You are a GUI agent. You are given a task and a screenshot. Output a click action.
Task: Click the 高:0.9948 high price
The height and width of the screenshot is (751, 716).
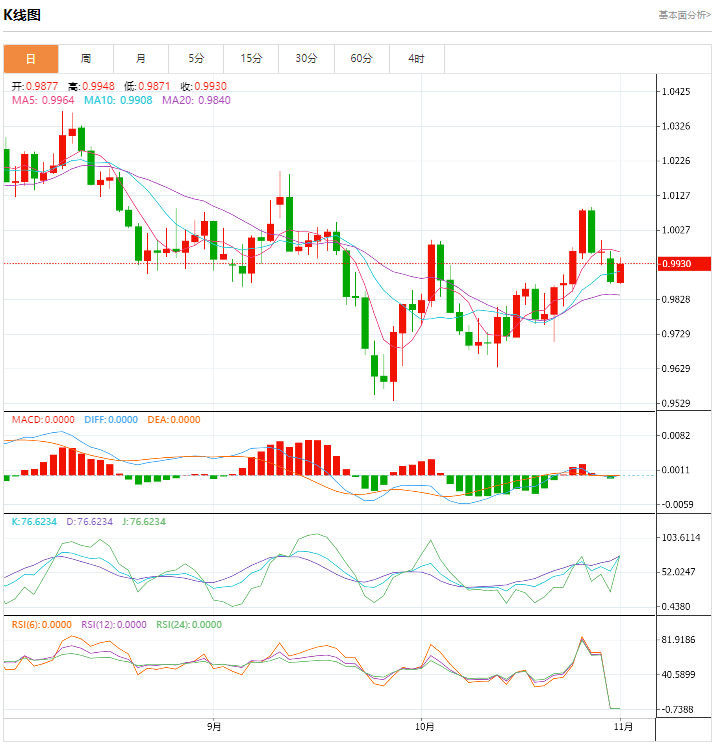click(91, 86)
